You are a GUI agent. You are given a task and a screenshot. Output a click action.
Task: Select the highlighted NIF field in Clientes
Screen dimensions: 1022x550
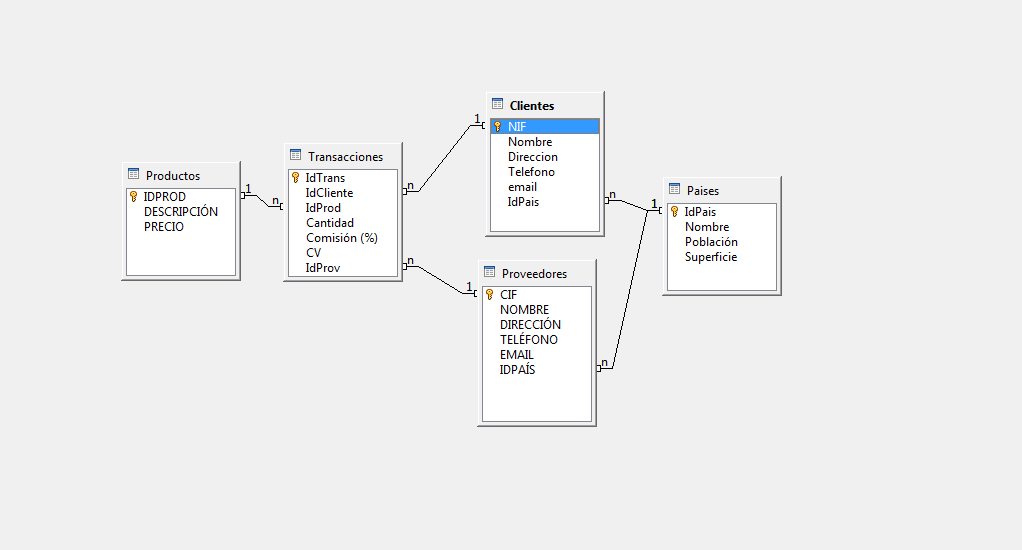[545, 126]
